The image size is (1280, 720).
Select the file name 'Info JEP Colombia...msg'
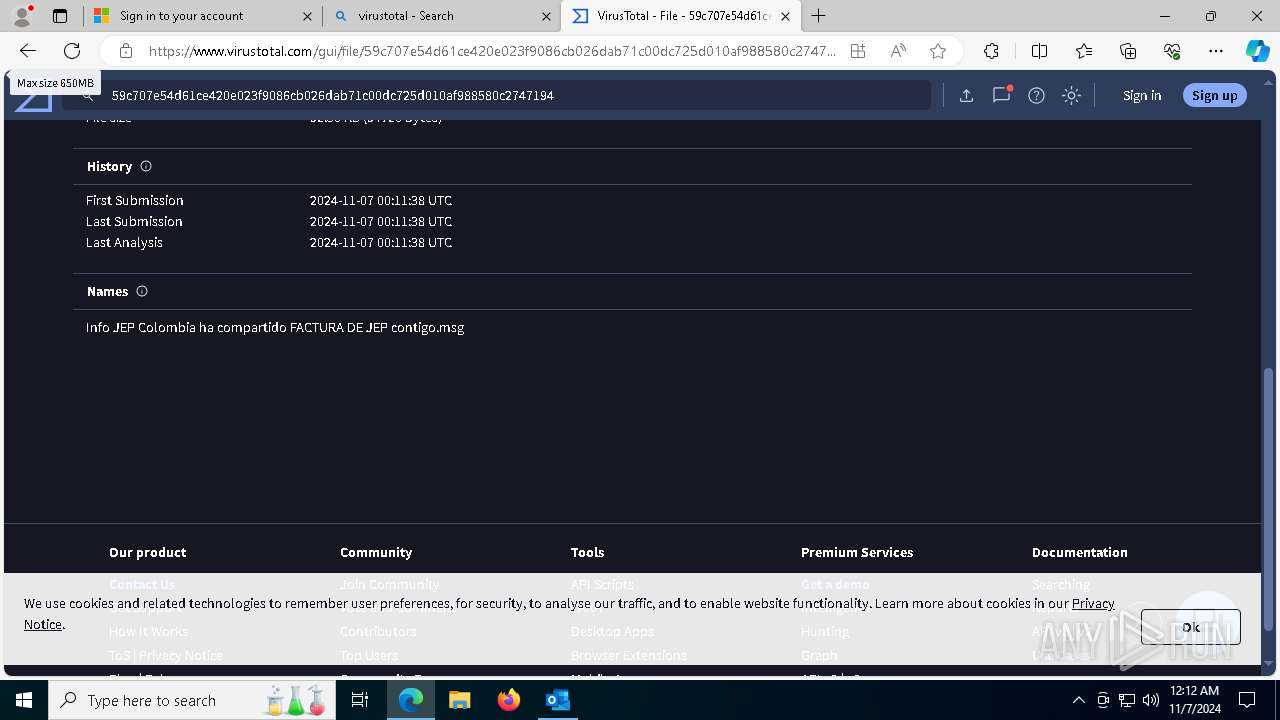click(275, 327)
